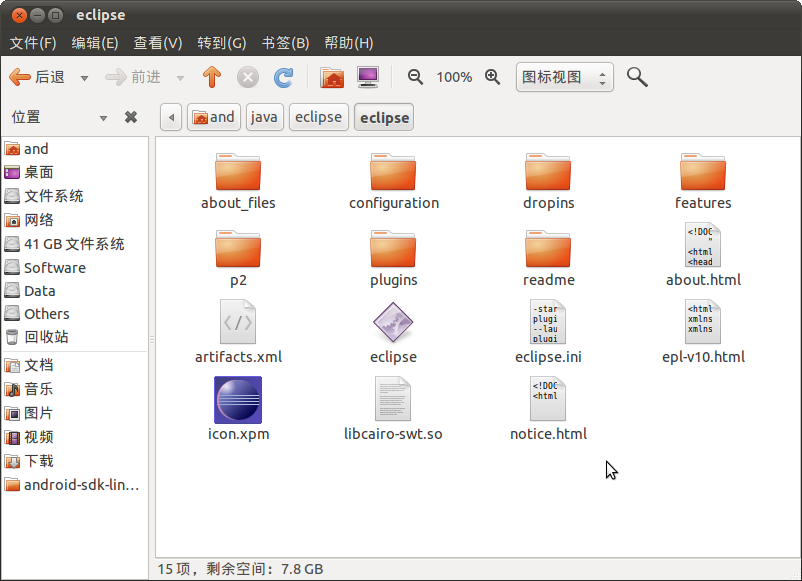Open the back history dropdown arrow
This screenshot has height=581, width=802.
84,78
